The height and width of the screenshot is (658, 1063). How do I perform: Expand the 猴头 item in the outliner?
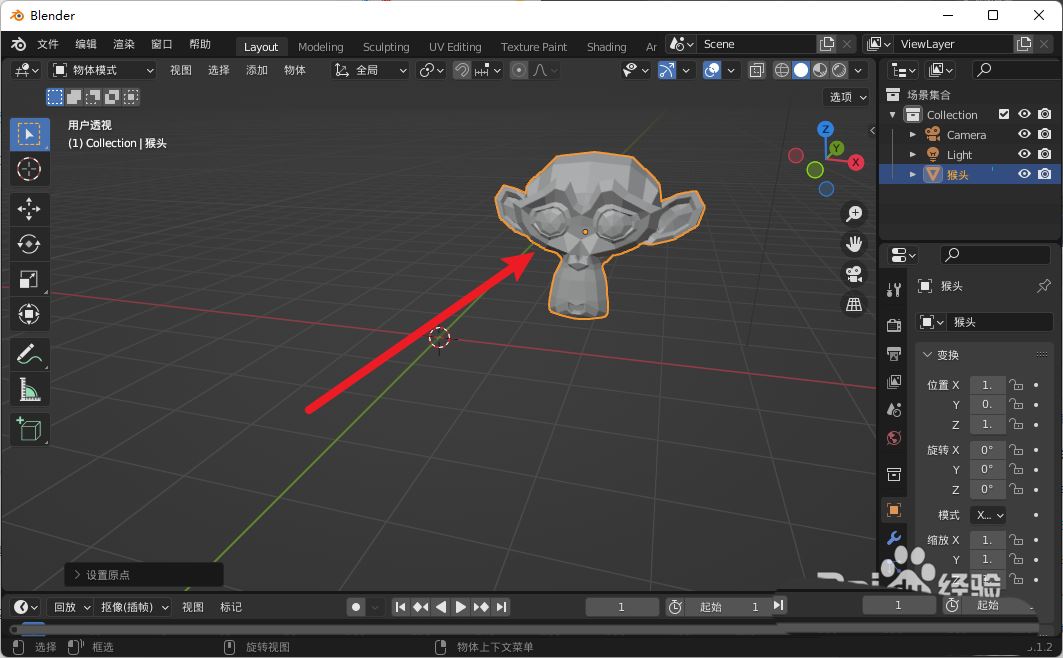[x=911, y=173]
